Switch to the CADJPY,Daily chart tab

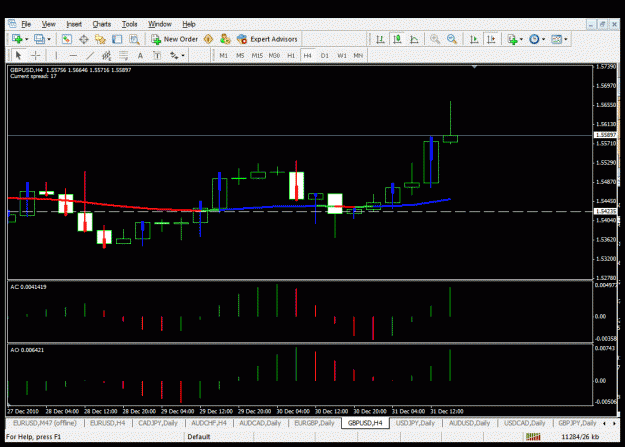pos(158,423)
